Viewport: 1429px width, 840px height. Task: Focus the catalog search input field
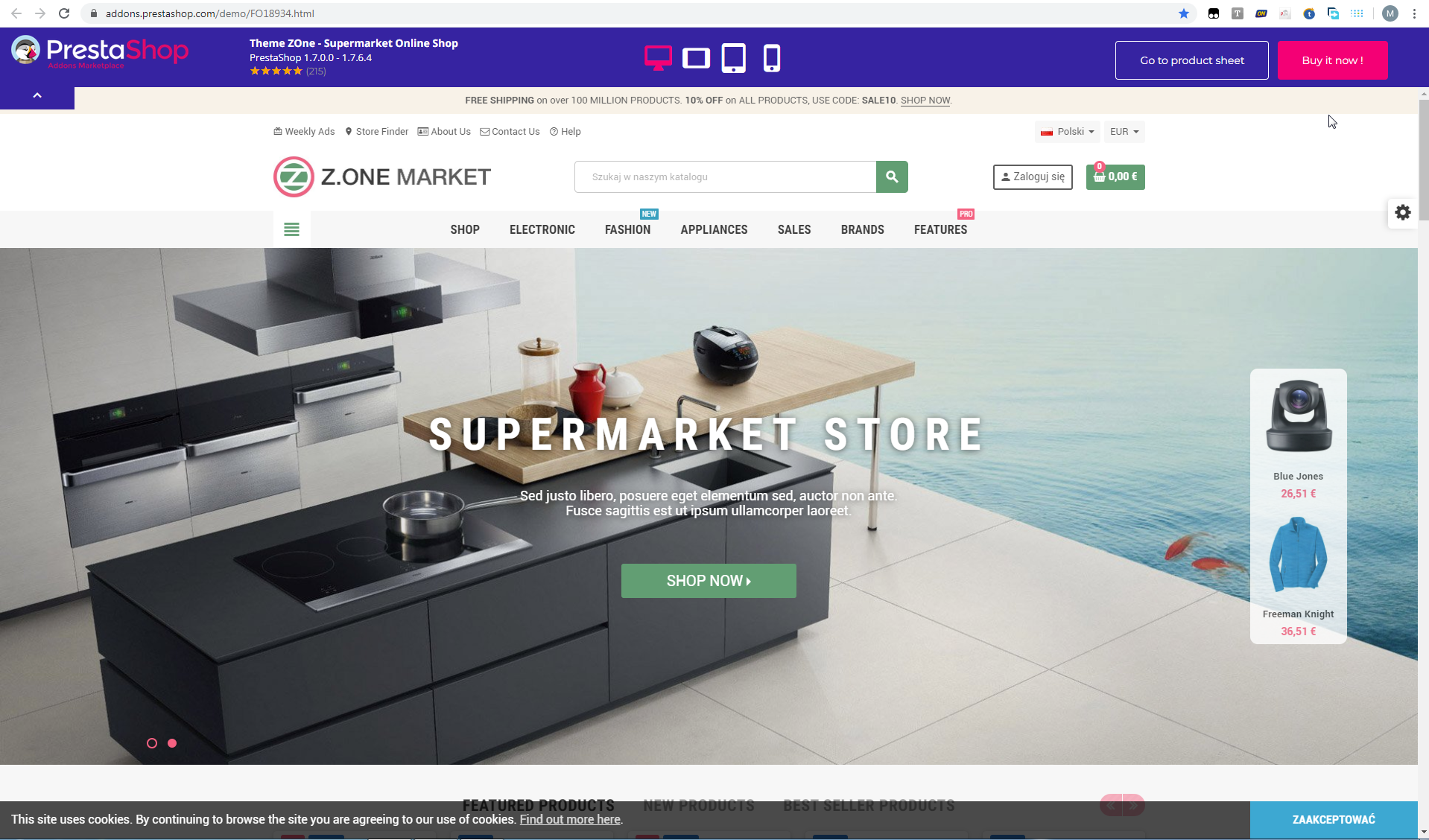[725, 176]
